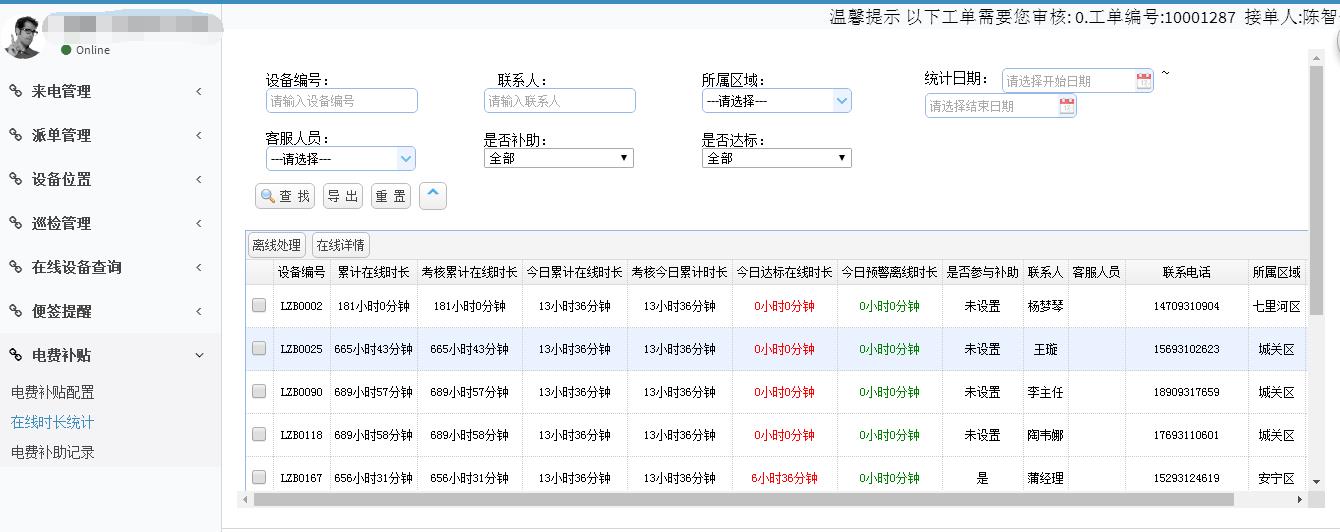Click phone number 14709310904

point(1186,306)
